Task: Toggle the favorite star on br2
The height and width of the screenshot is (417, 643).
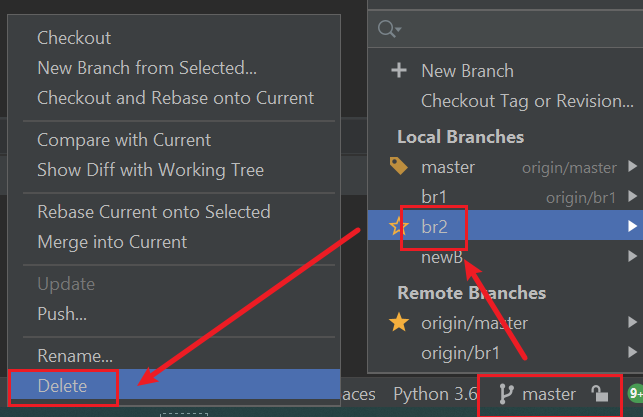Action: pyautogui.click(x=398, y=226)
